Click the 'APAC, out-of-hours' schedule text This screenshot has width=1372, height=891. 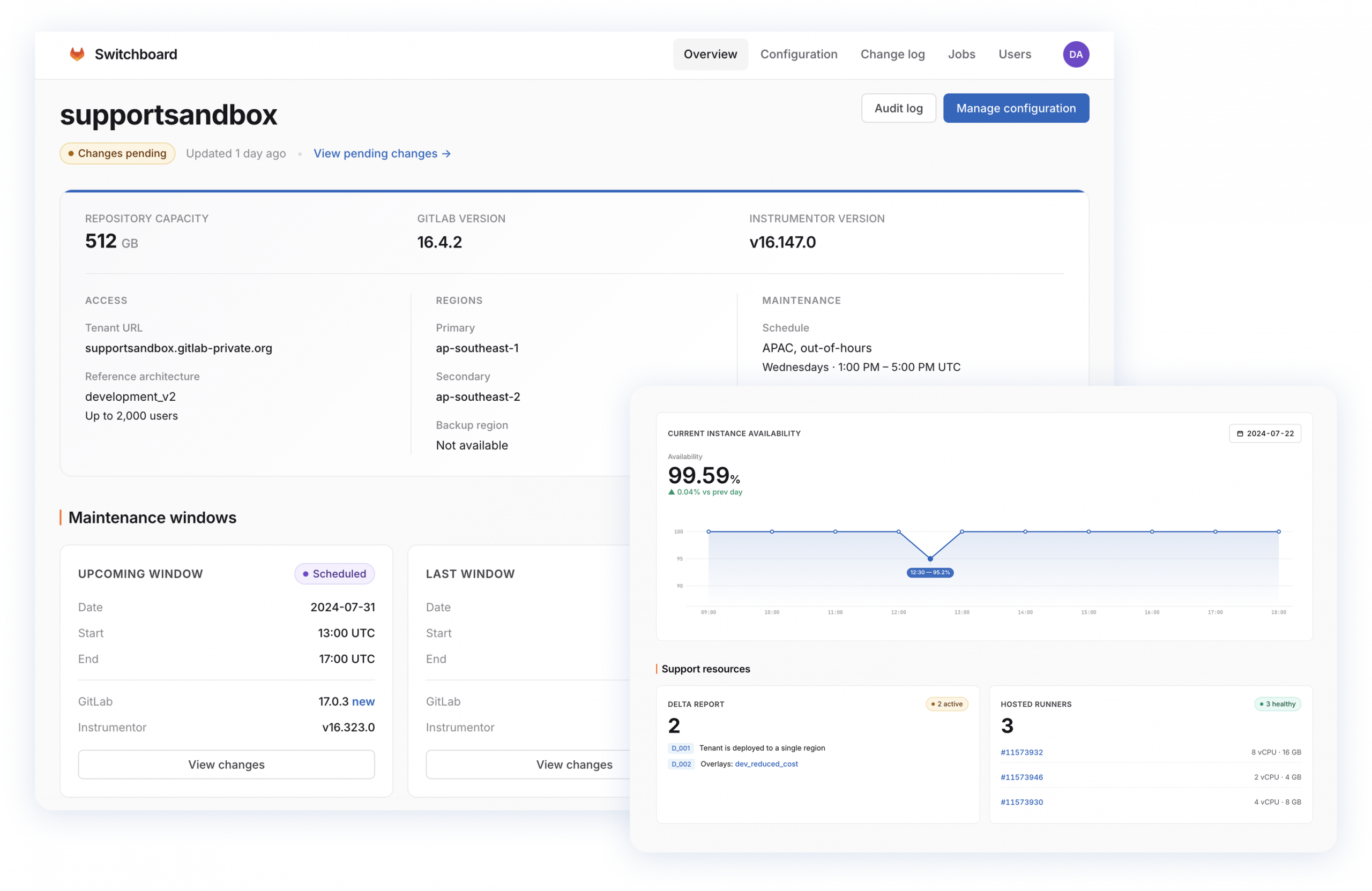817,348
